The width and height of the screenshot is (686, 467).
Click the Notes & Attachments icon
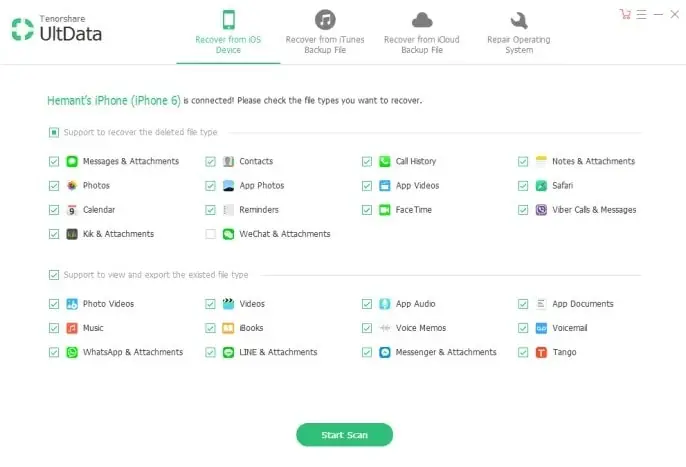[541, 162]
